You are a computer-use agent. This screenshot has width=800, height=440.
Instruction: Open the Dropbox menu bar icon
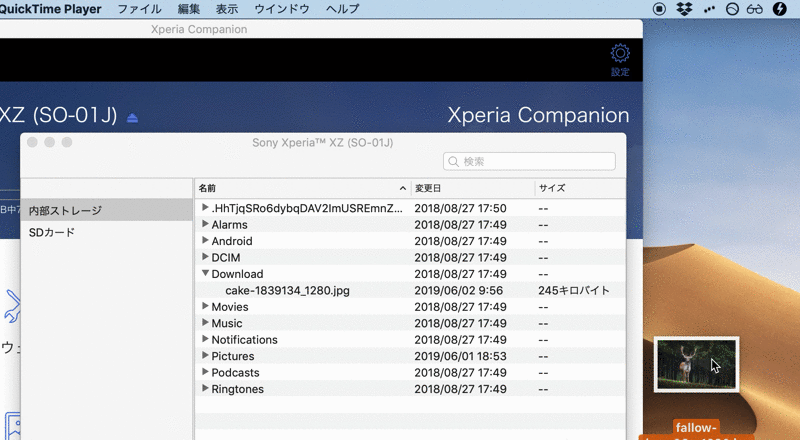pos(684,9)
